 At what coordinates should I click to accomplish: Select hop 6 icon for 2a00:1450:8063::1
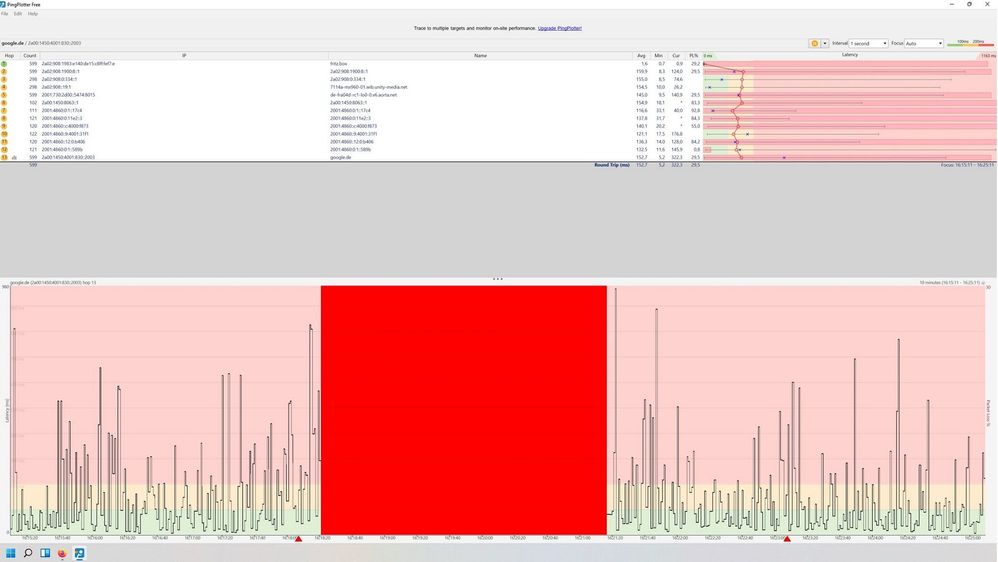click(4, 102)
